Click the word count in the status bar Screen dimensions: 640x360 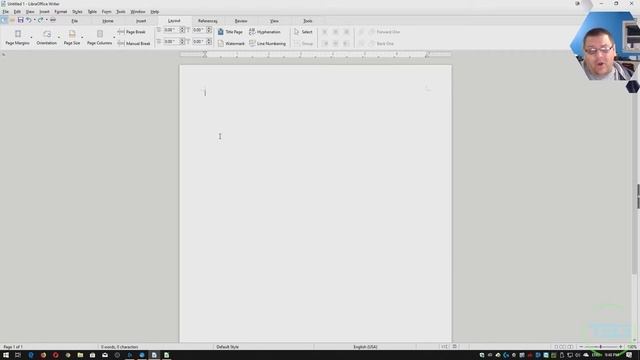click(x=120, y=347)
